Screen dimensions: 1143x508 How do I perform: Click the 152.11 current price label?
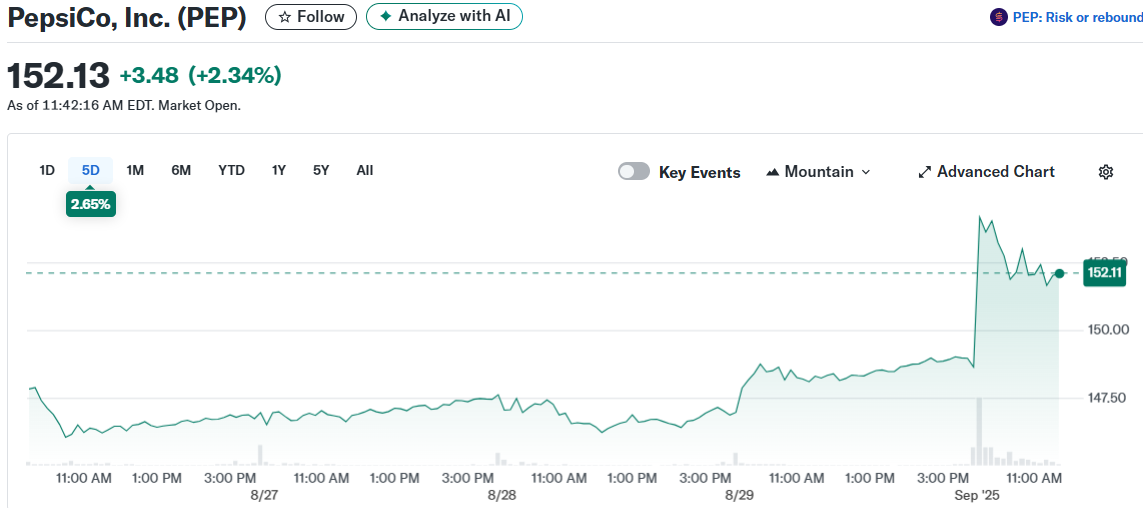[x=1105, y=273]
